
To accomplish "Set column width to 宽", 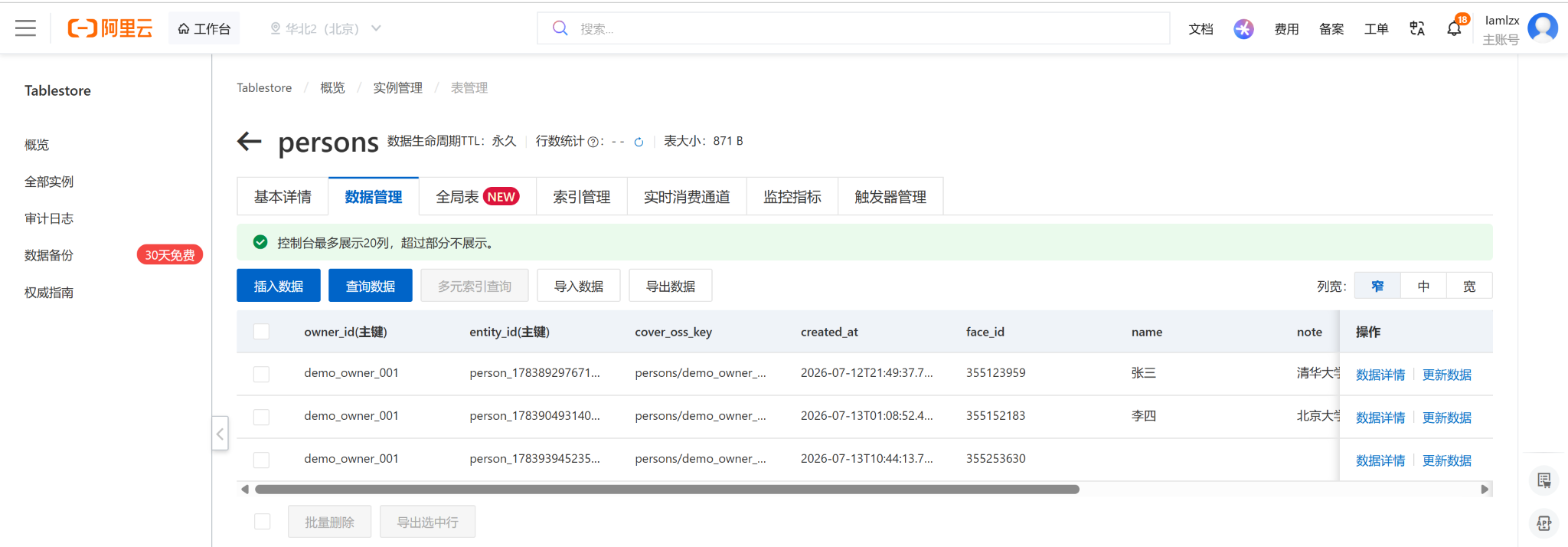I will (x=1469, y=286).
